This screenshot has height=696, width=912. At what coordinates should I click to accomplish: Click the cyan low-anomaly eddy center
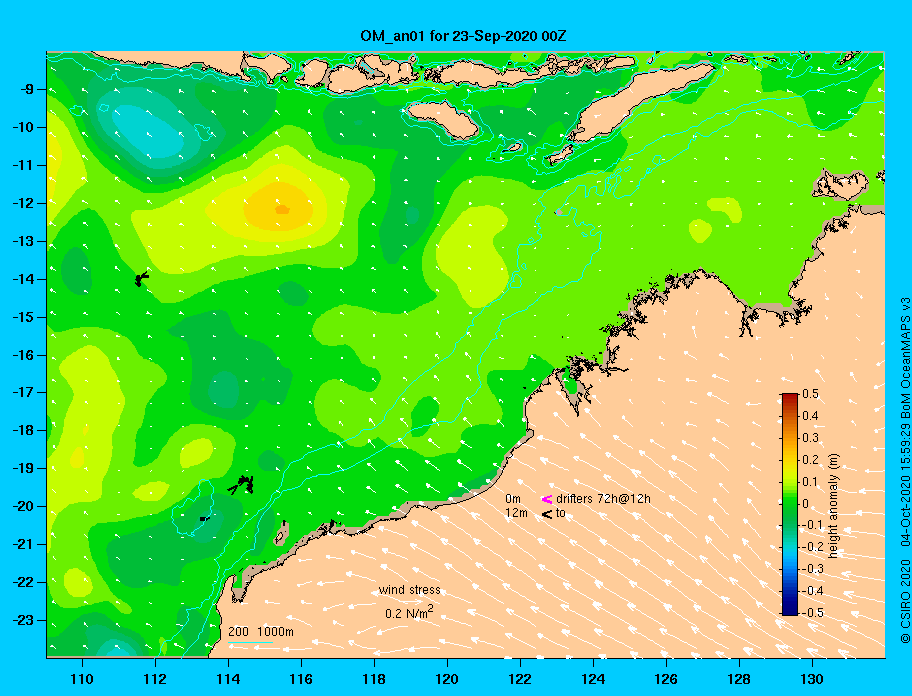click(149, 132)
